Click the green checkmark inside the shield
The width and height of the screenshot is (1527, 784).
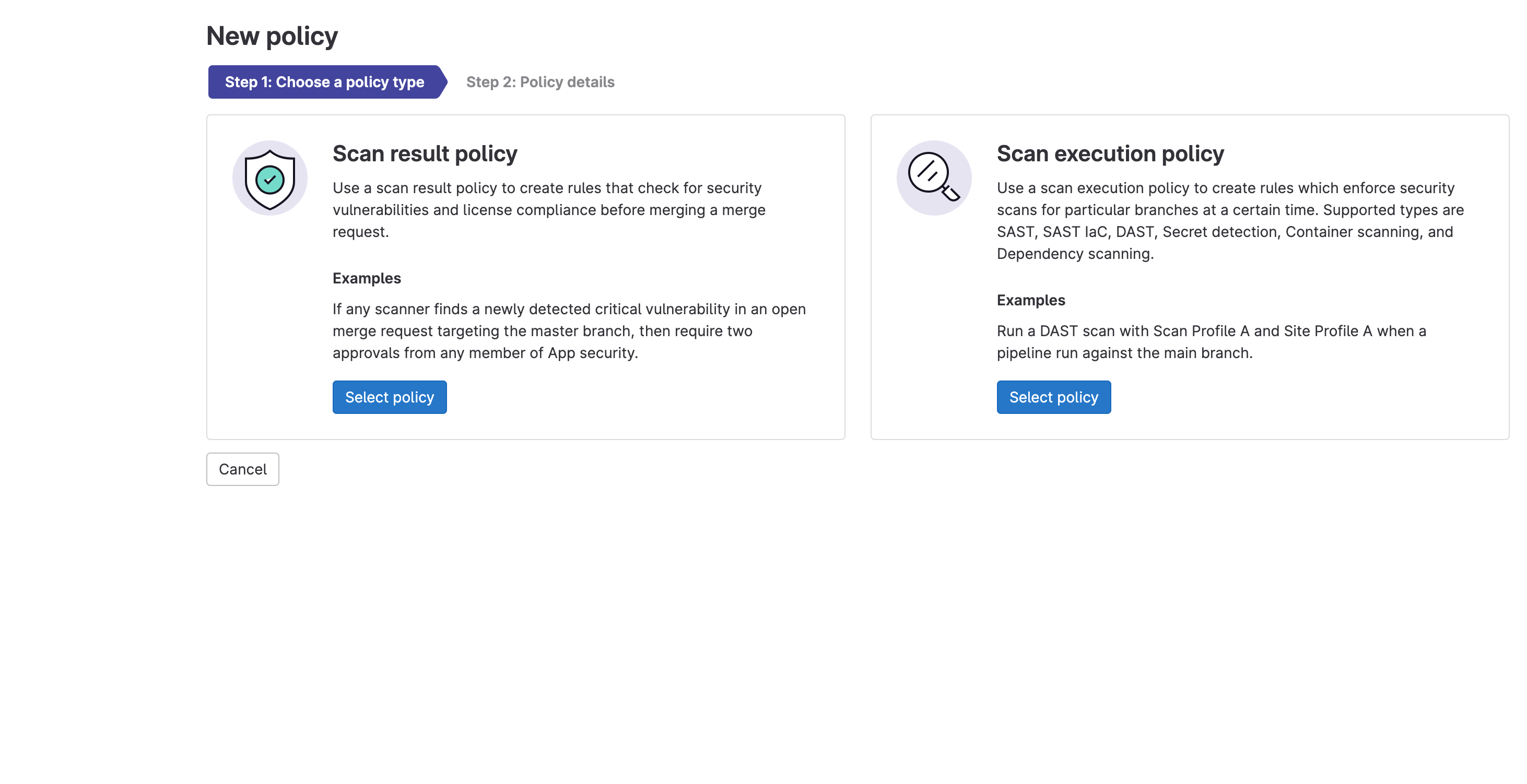coord(269,180)
